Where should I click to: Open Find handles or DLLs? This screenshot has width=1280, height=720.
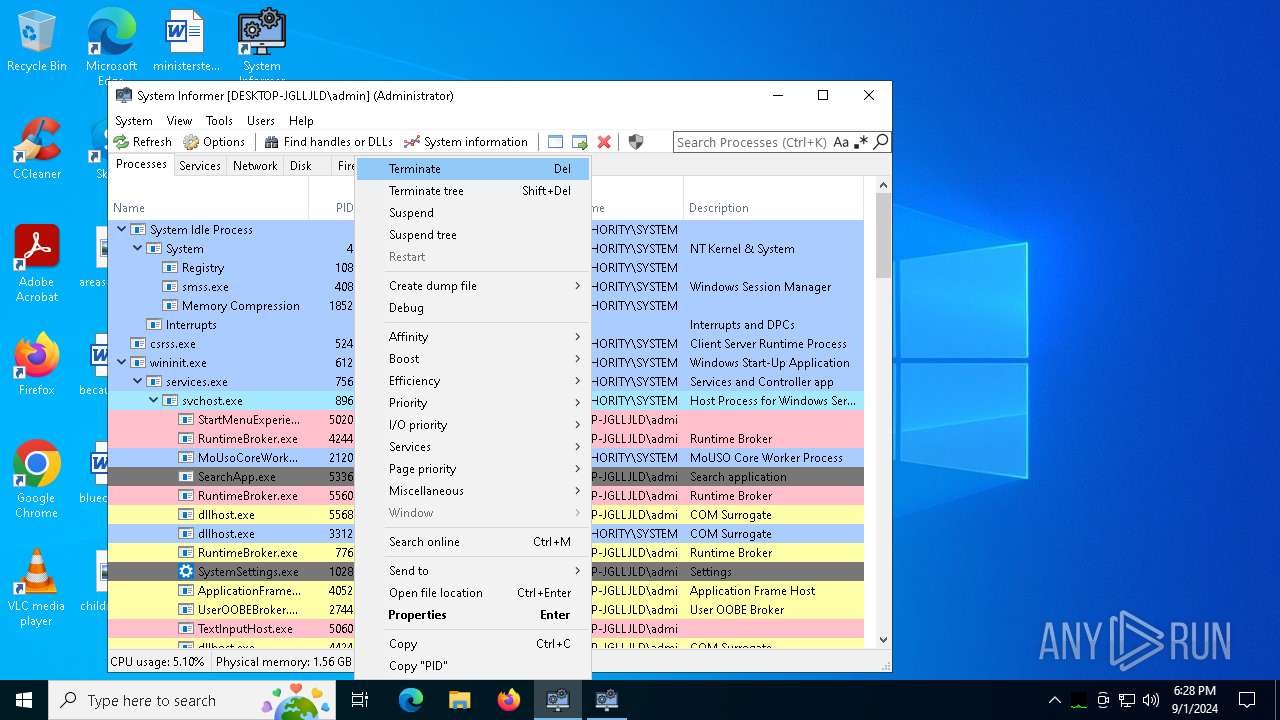click(328, 142)
